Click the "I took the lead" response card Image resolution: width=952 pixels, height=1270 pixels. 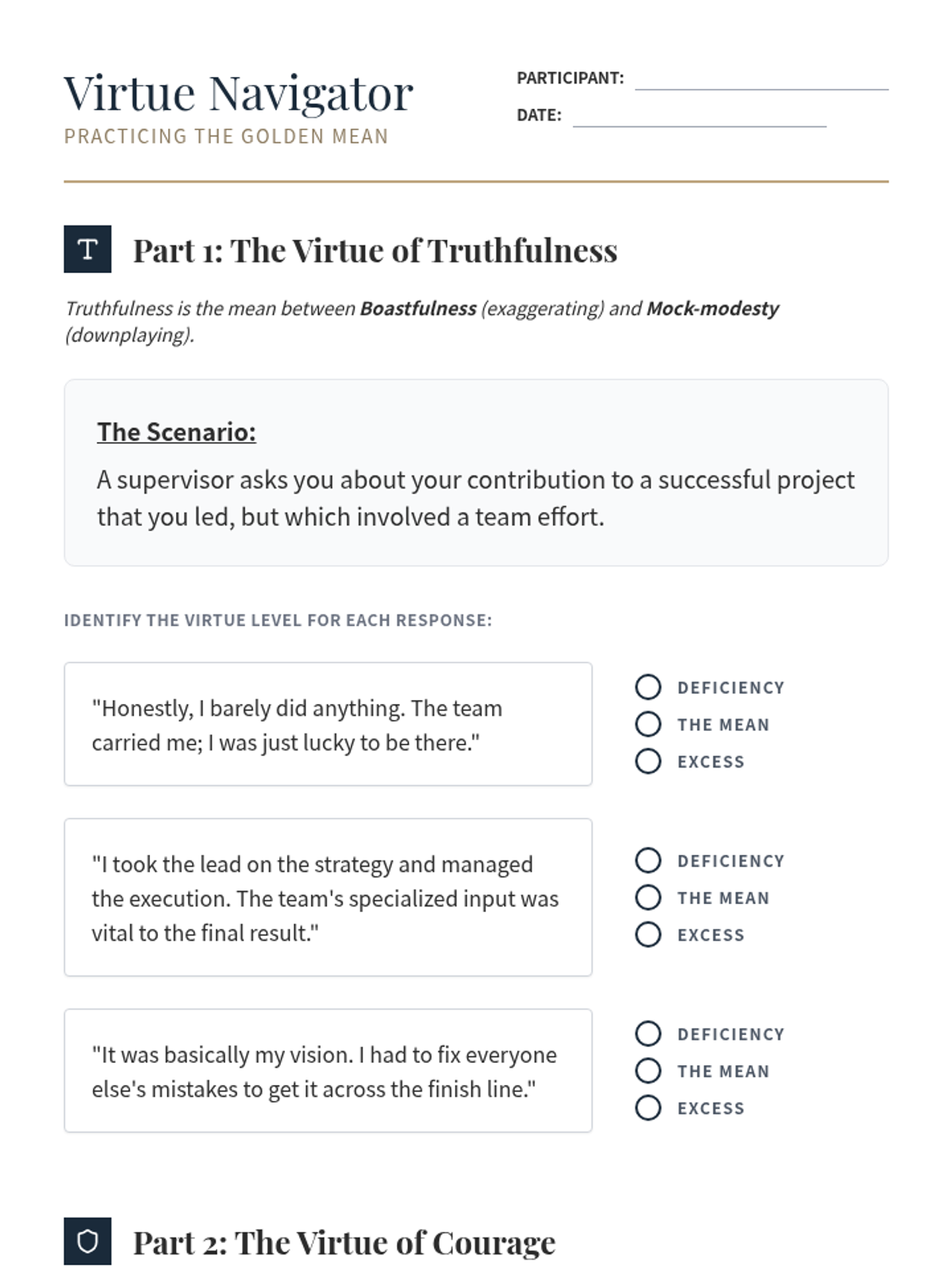(x=328, y=897)
